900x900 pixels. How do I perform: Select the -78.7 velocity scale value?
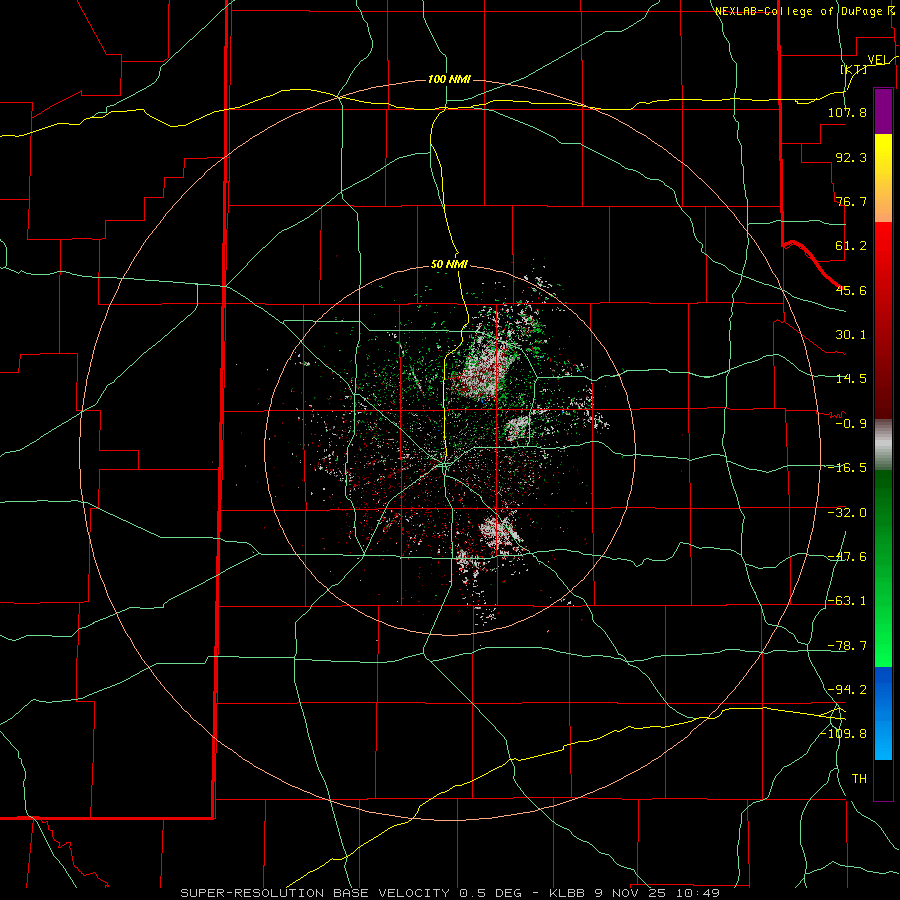(x=847, y=646)
